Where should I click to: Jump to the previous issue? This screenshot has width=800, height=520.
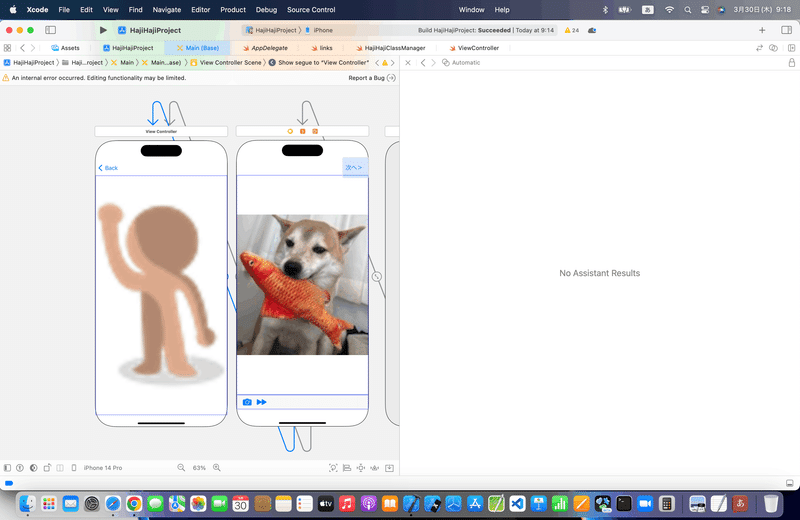click(x=377, y=63)
